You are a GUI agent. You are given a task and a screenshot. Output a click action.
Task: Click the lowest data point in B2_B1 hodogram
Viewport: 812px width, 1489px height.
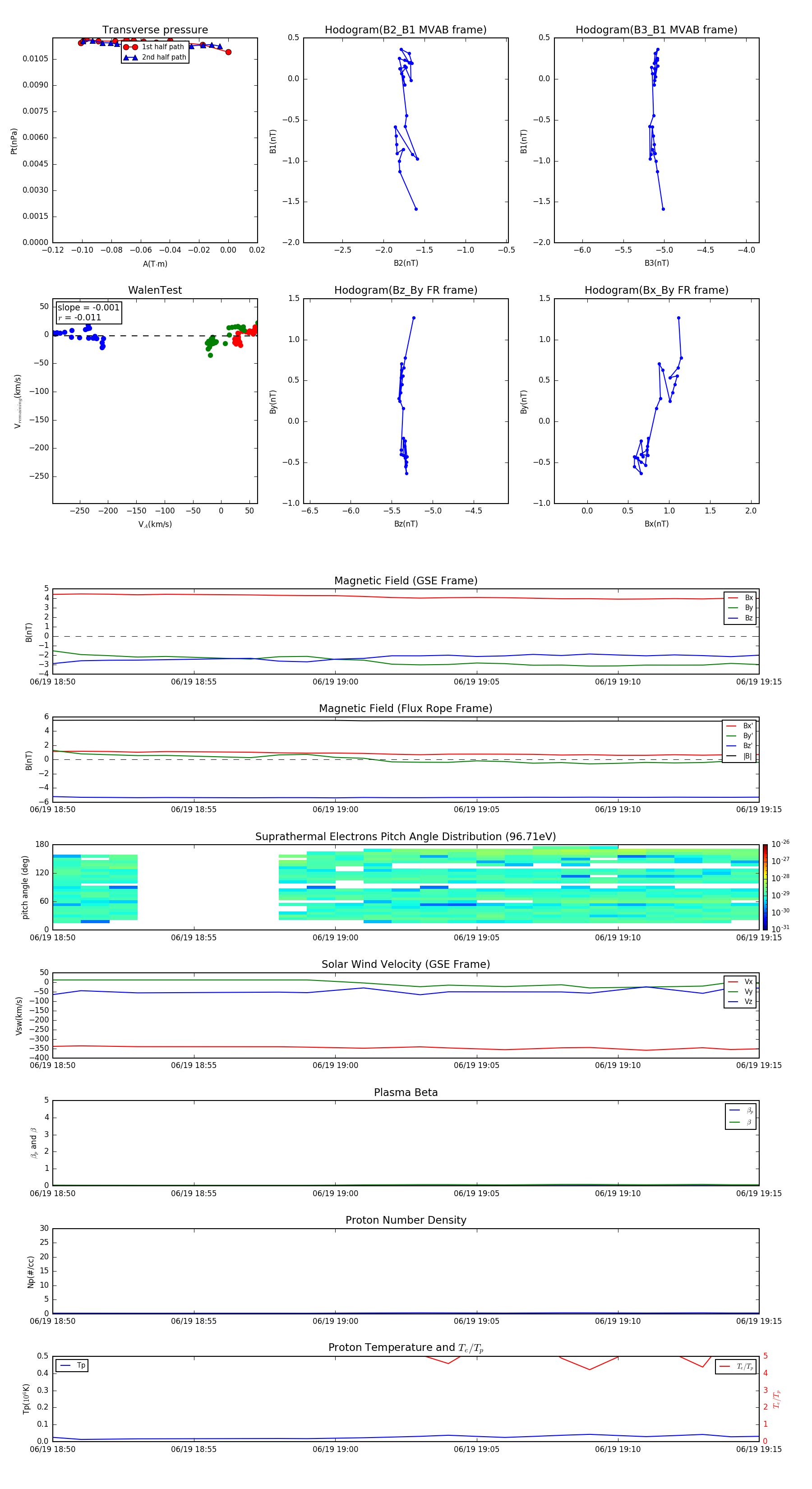coord(415,208)
